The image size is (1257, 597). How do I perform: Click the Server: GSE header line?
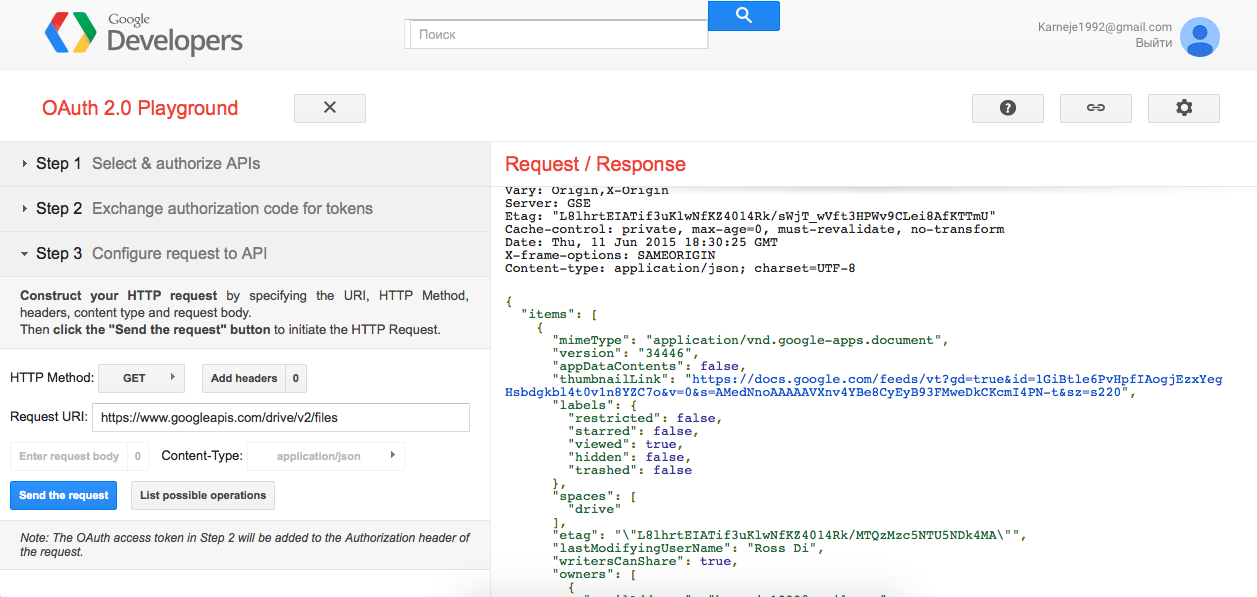(548, 203)
